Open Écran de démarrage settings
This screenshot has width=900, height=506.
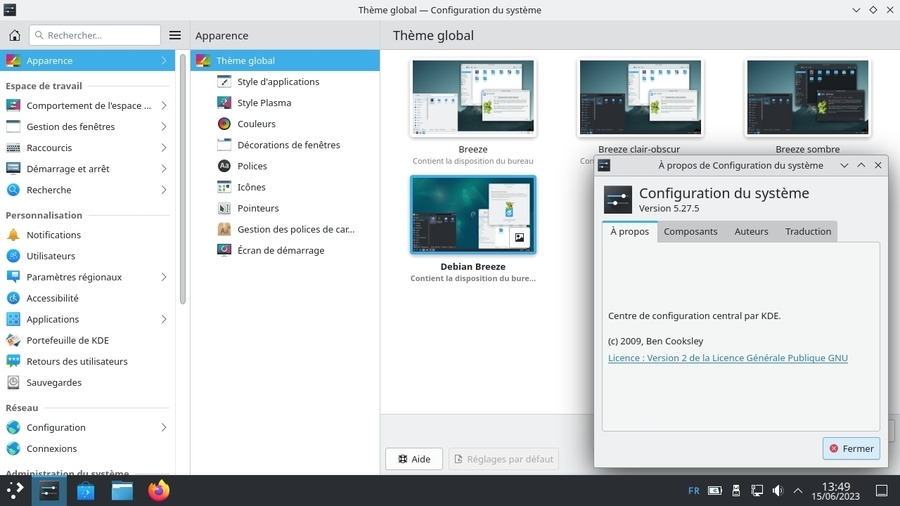285,250
